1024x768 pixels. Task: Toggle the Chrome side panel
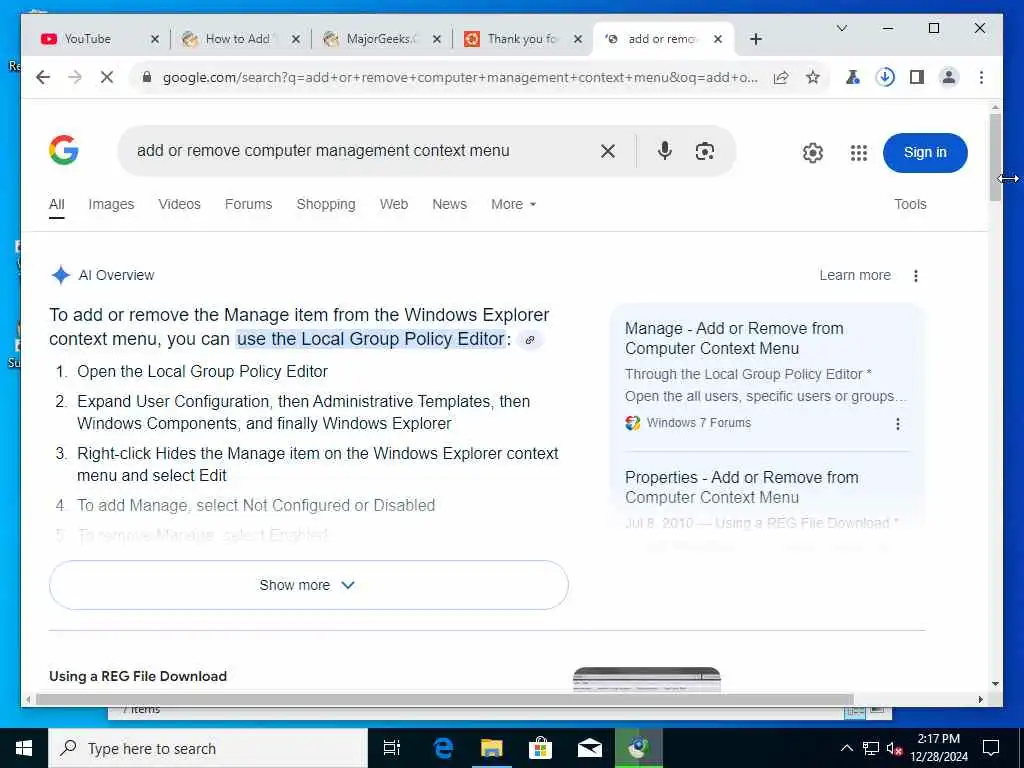917,77
